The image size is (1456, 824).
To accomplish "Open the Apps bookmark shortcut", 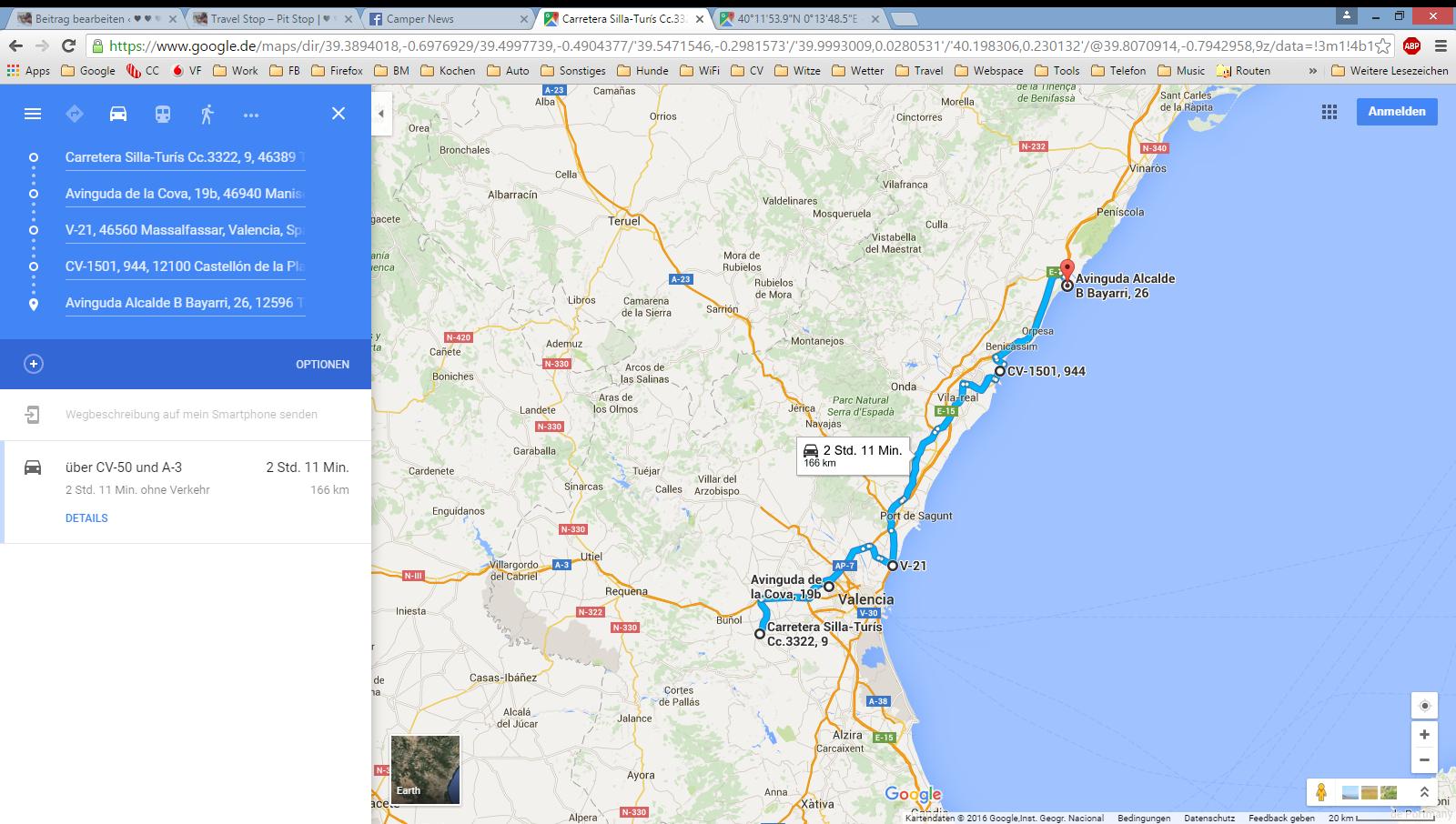I will pyautogui.click(x=28, y=70).
